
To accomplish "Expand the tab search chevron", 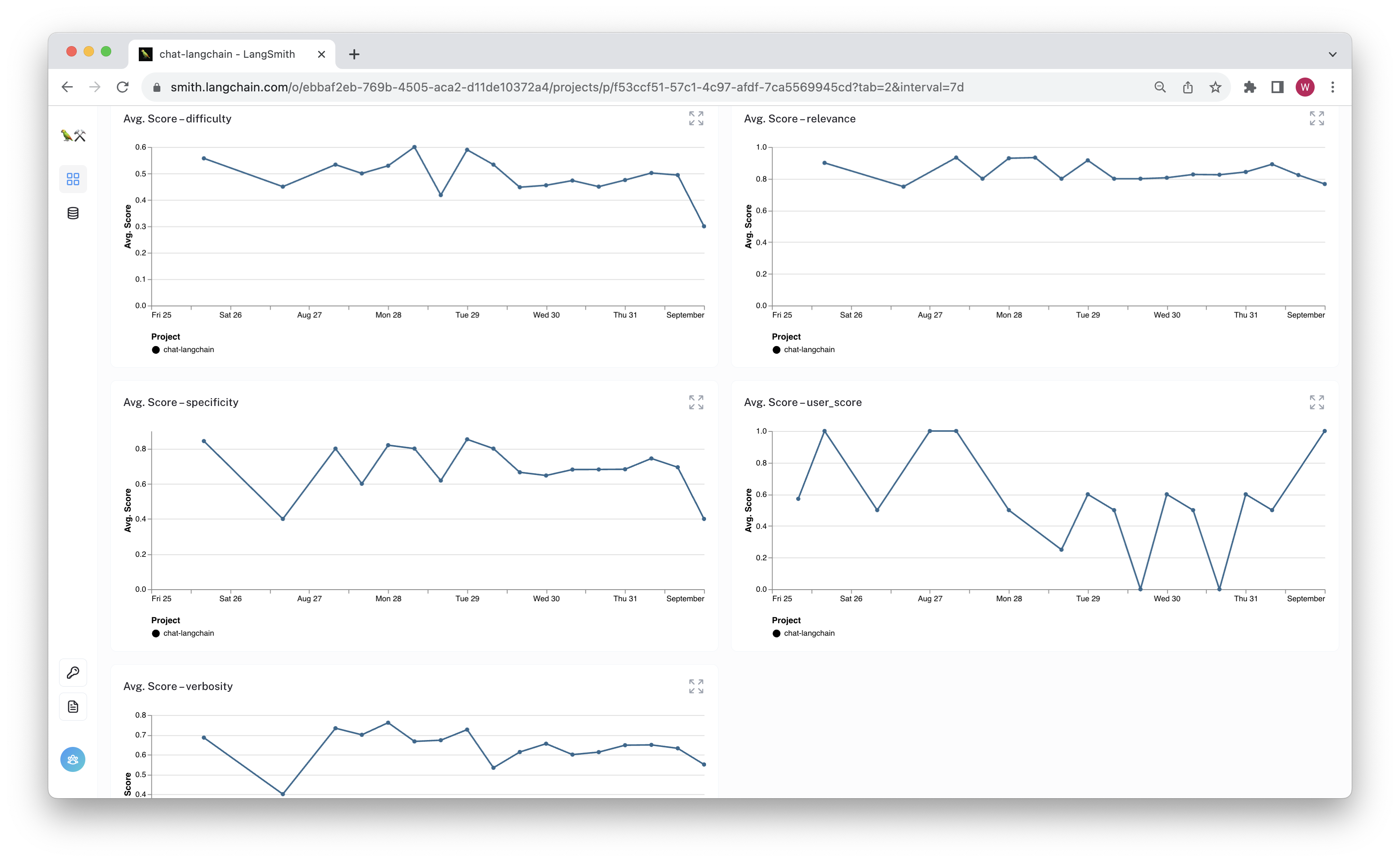I will [x=1333, y=54].
